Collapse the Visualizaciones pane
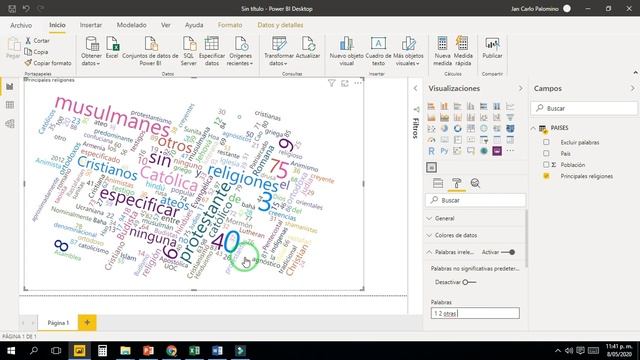640x360 pixels. 520,88
